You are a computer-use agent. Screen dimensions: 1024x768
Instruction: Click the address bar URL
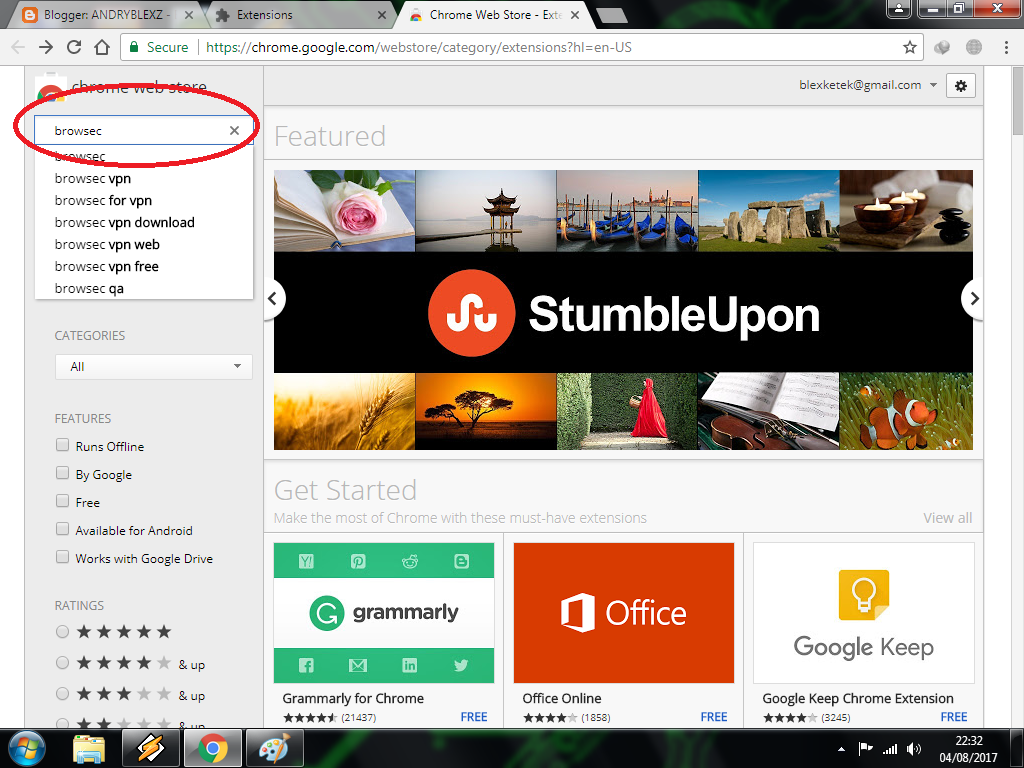pyautogui.click(x=419, y=47)
